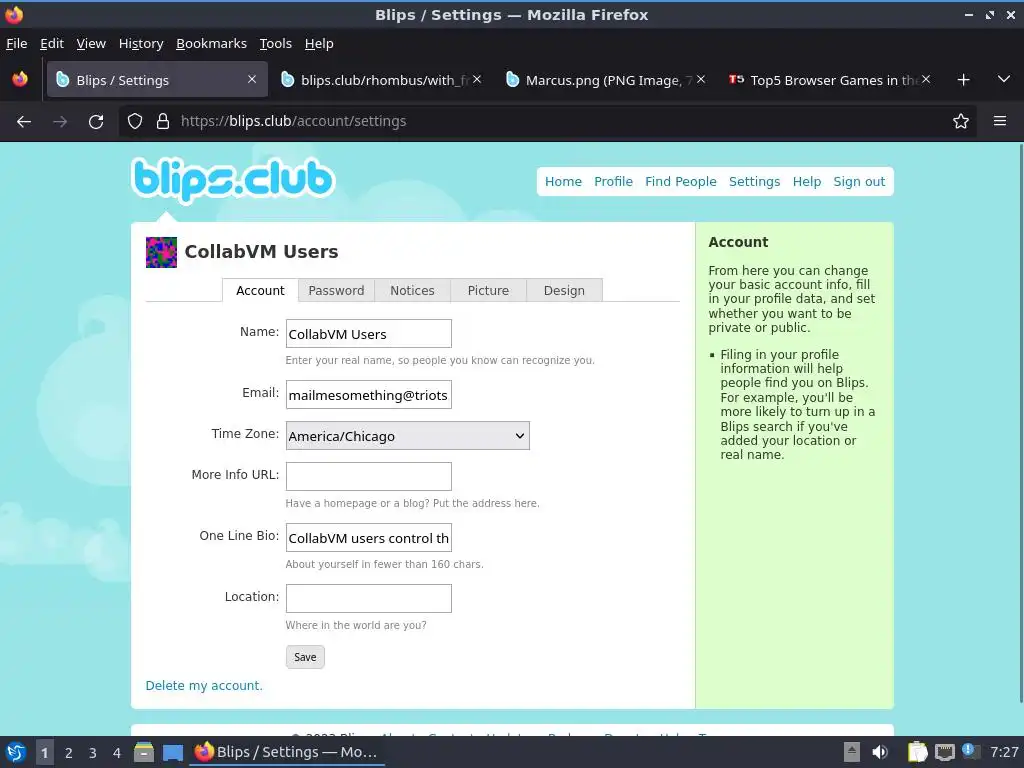Switch to blips.club/rhombus tab
Image resolution: width=1024 pixels, height=768 pixels.
(x=382, y=80)
